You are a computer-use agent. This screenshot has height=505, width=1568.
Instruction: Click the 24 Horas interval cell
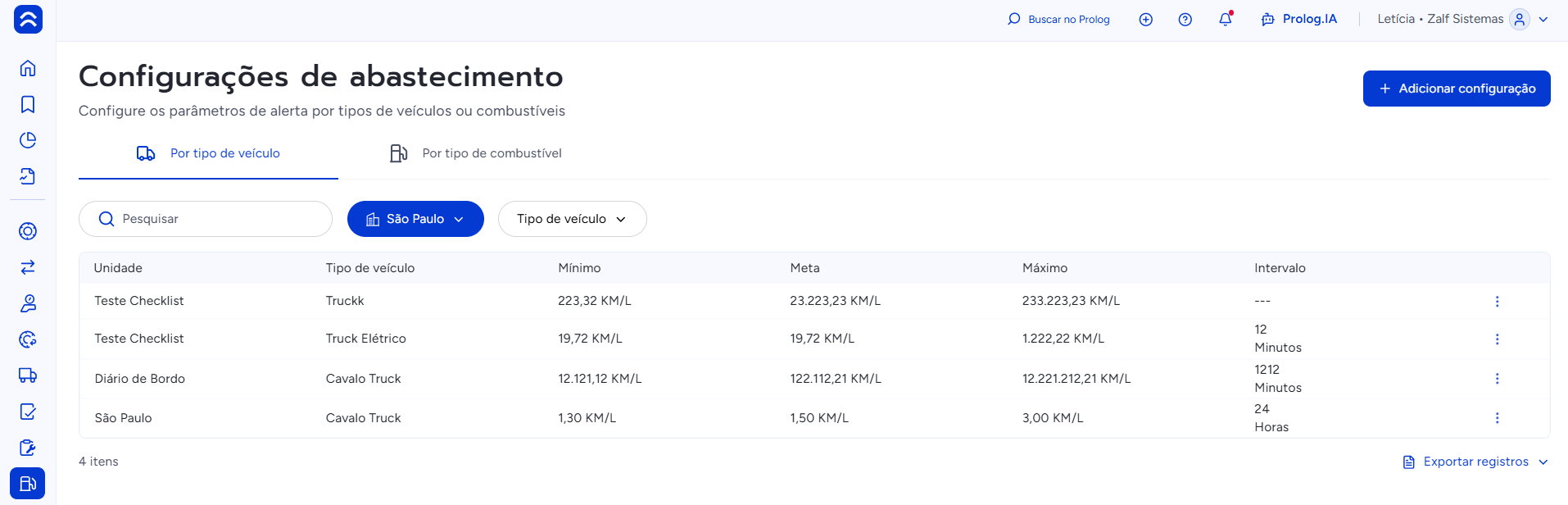(x=1271, y=418)
